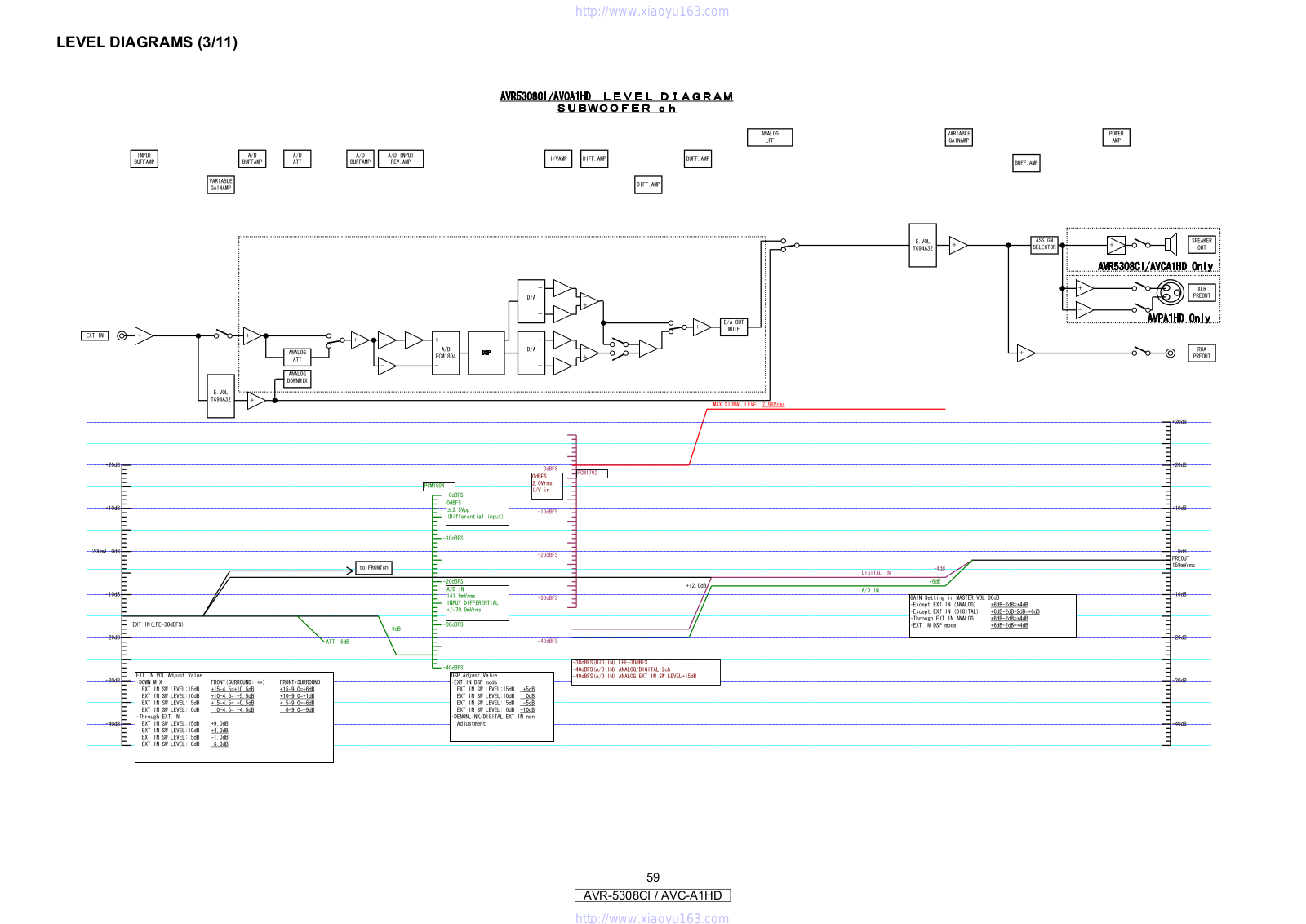The width and height of the screenshot is (1306, 924).
Task: Select the SUBWOOFER ch subtitle
Action: (616, 109)
